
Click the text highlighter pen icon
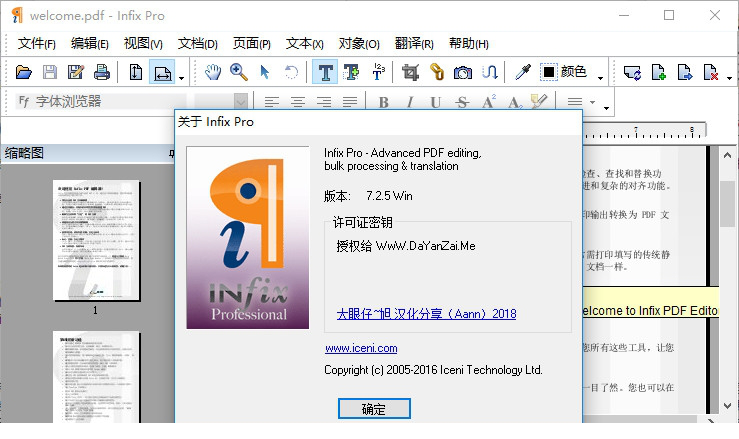[539, 101]
